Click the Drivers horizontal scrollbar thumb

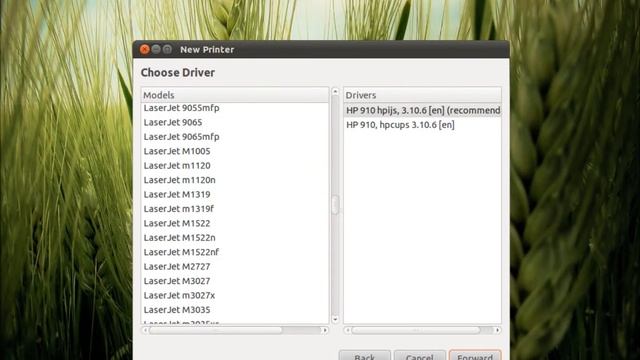pos(416,330)
